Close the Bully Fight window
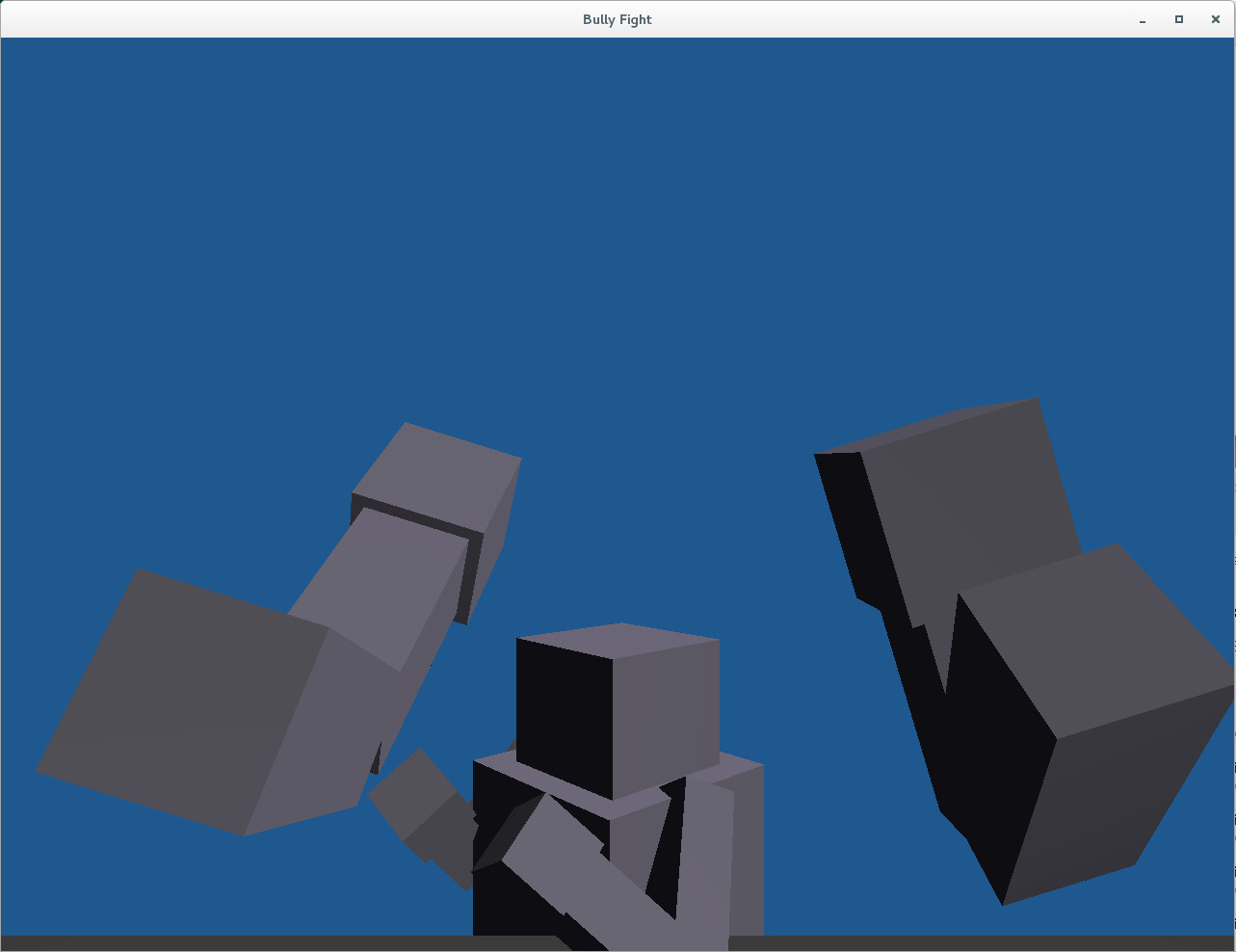The image size is (1236, 952). point(1215,19)
